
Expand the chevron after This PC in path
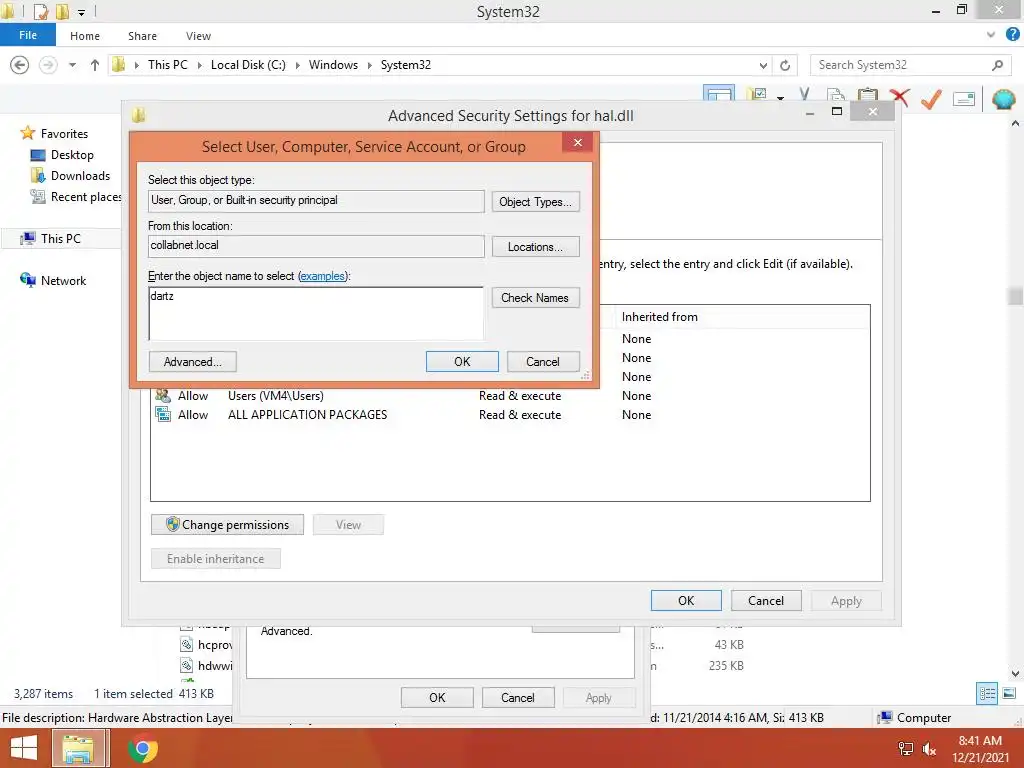199,65
